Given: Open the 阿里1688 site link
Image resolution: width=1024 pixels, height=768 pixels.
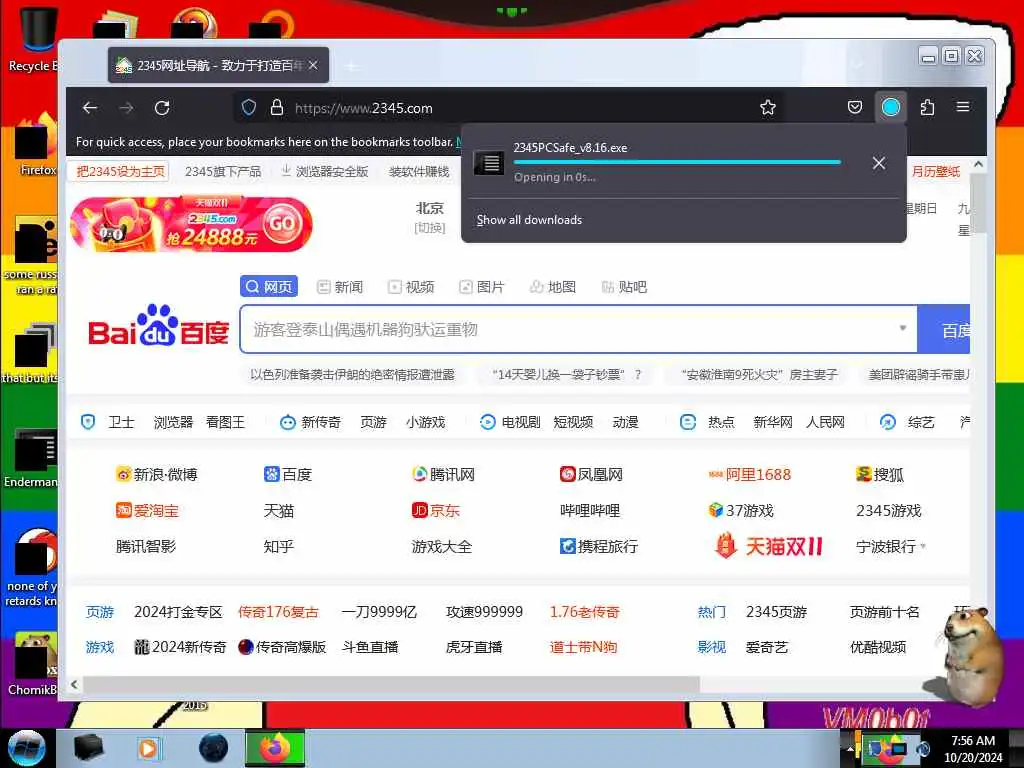Looking at the screenshot, I should tap(750, 474).
